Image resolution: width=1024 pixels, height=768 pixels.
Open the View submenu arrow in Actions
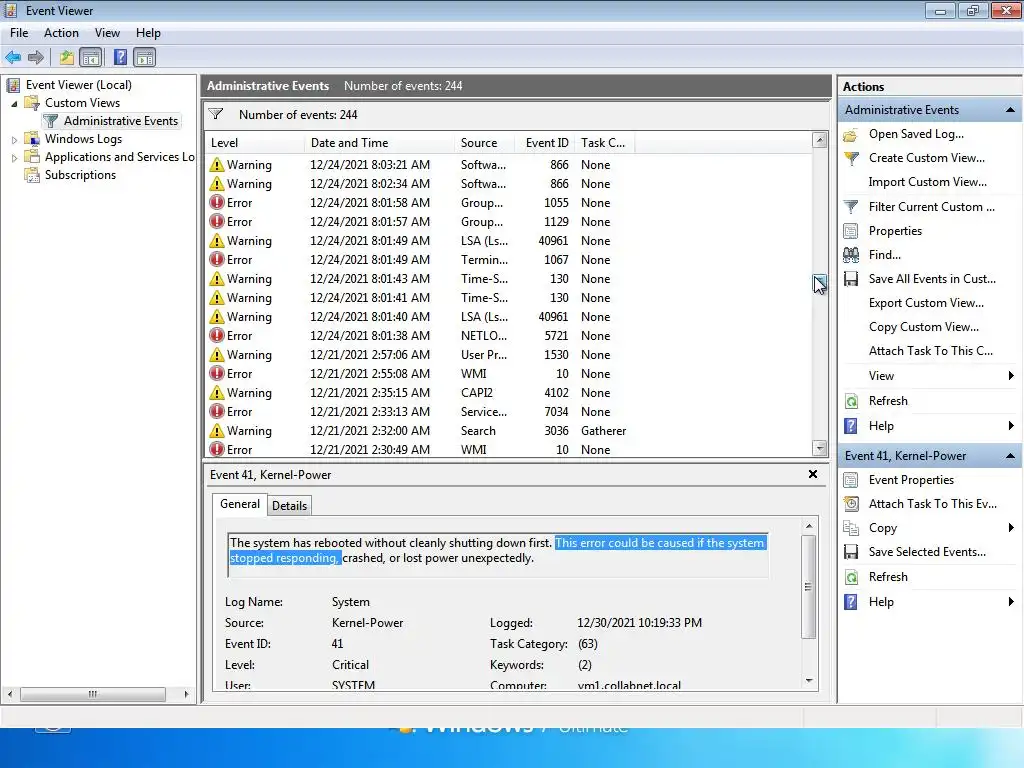1011,376
